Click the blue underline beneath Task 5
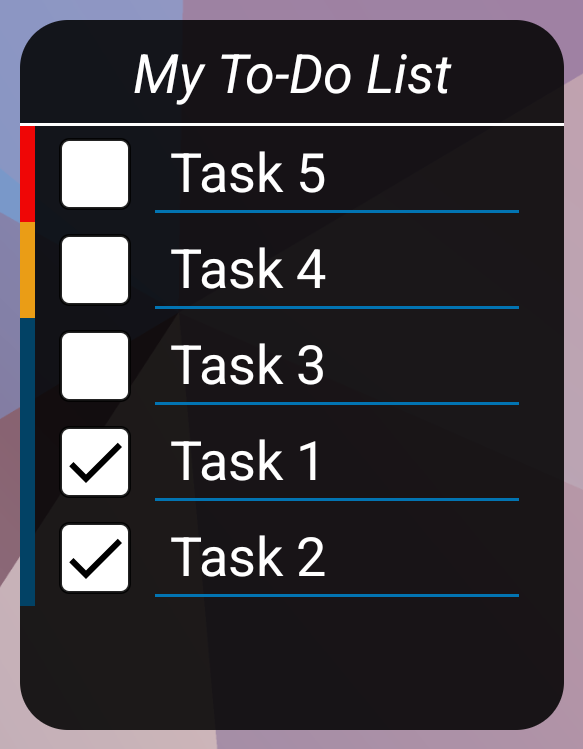583x749 pixels. pos(337,211)
